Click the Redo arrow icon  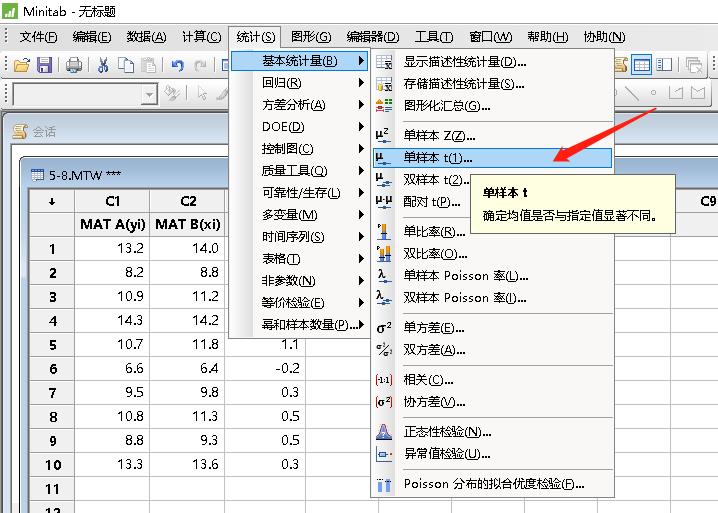200,65
